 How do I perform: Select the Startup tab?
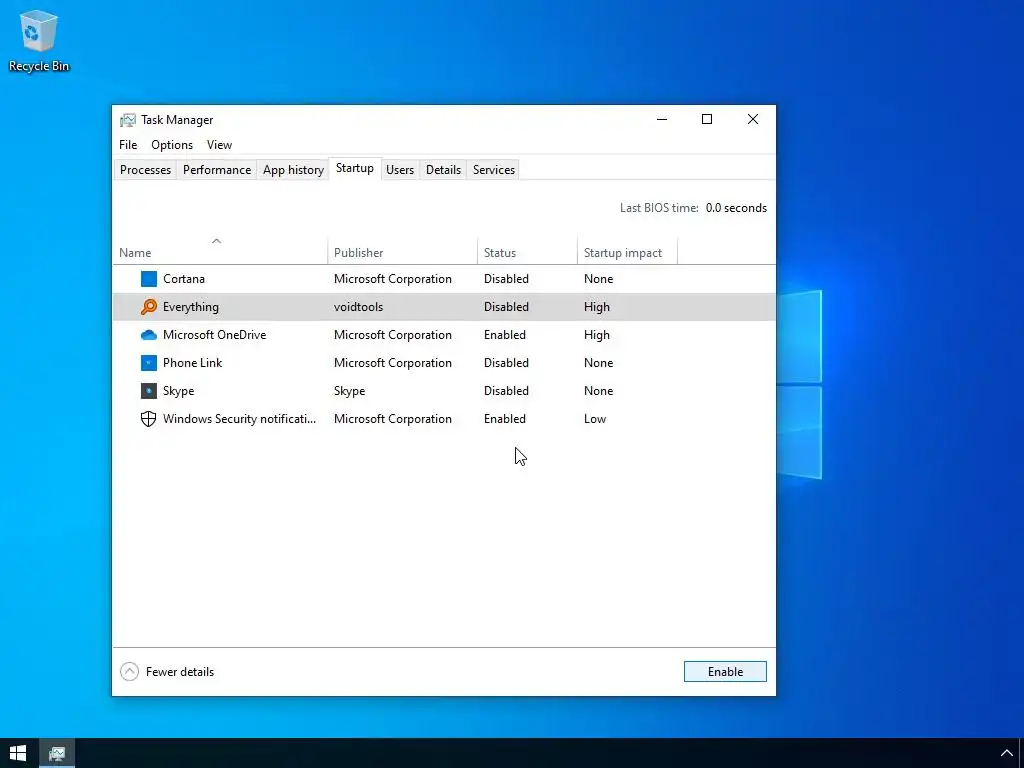355,168
